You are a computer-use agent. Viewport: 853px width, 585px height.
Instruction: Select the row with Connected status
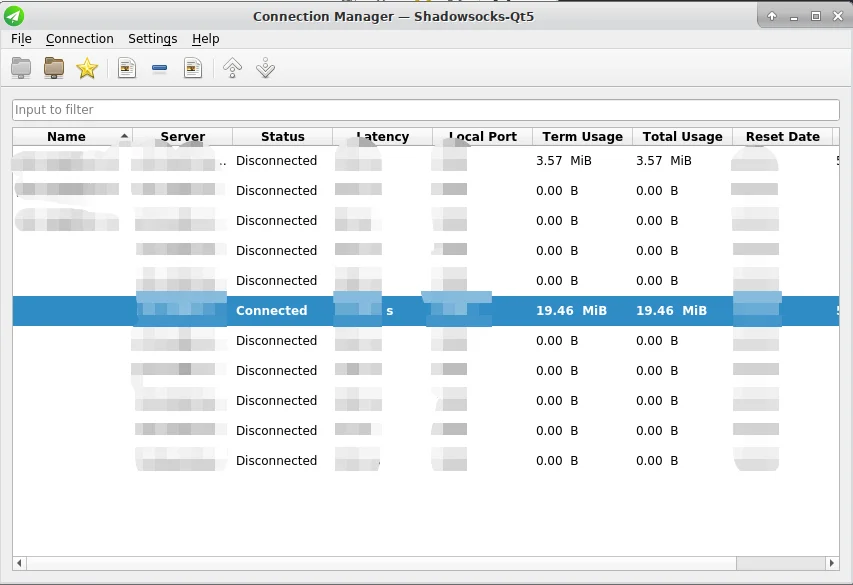[x=425, y=311]
